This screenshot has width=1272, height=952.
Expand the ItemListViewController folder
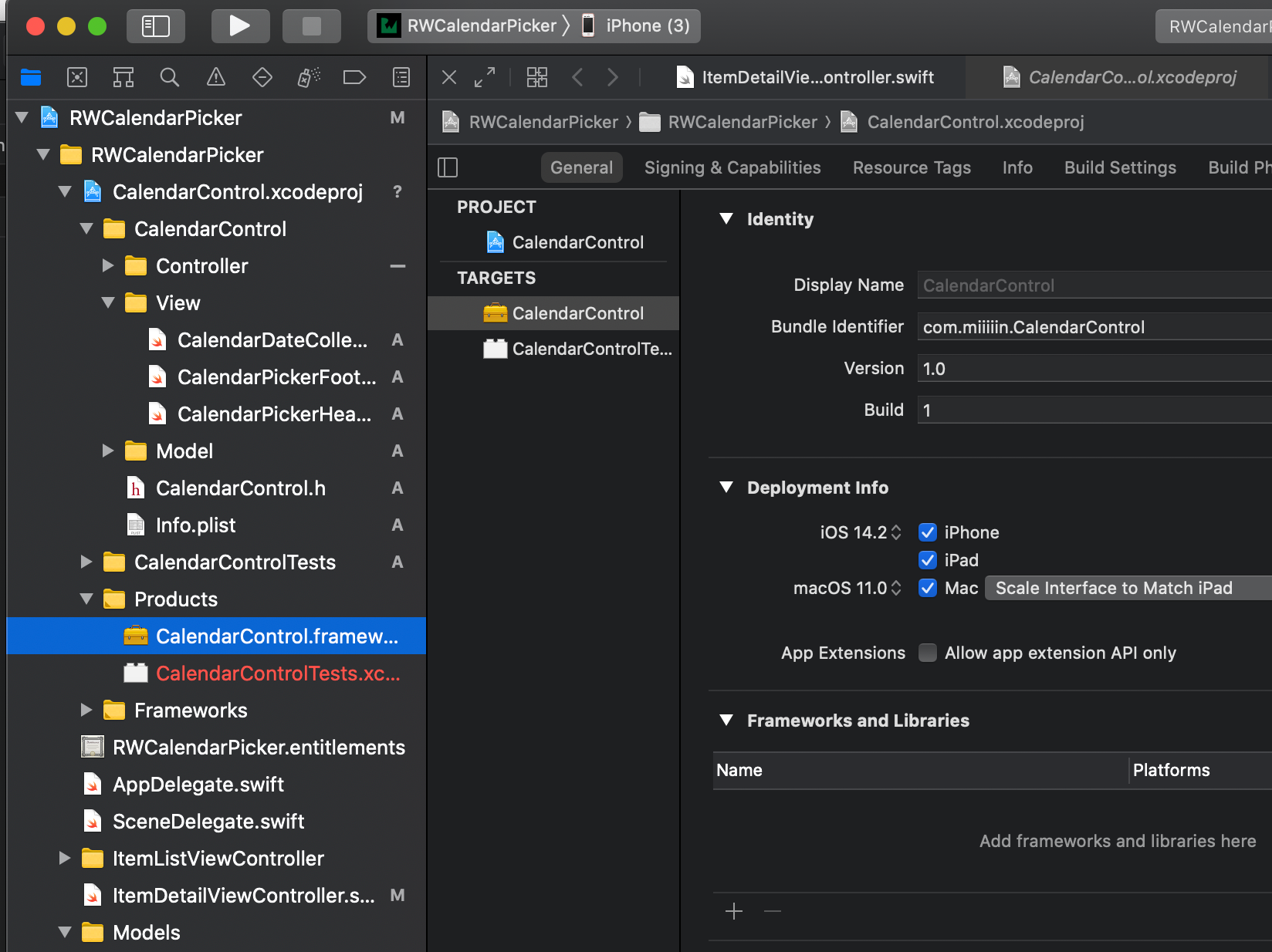click(65, 859)
